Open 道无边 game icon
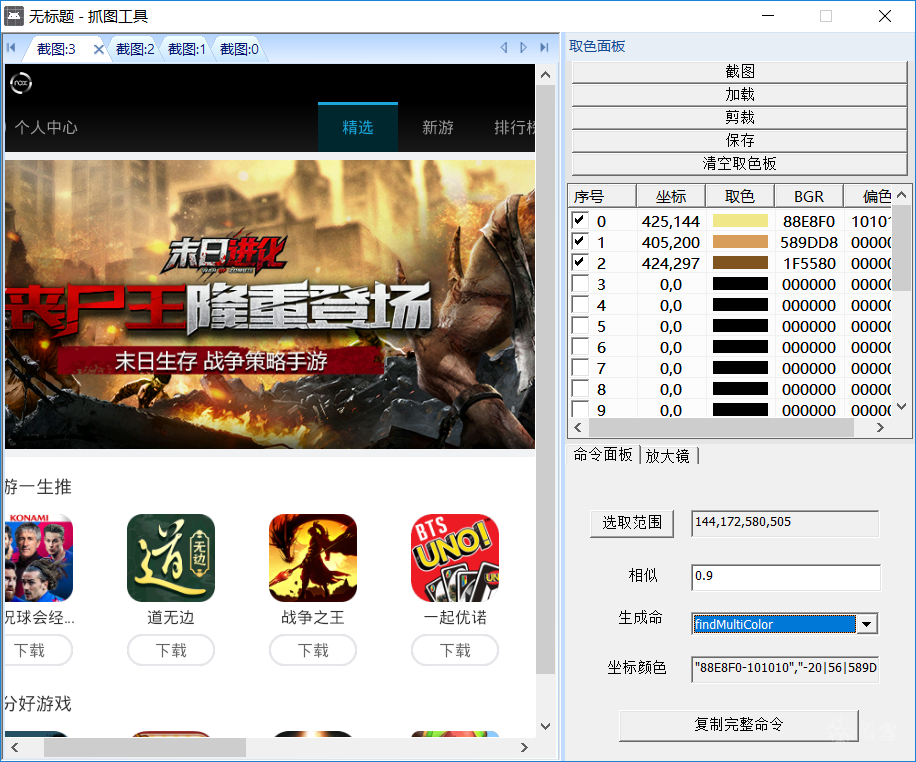Screen dimensions: 916x762 click(x=171, y=558)
